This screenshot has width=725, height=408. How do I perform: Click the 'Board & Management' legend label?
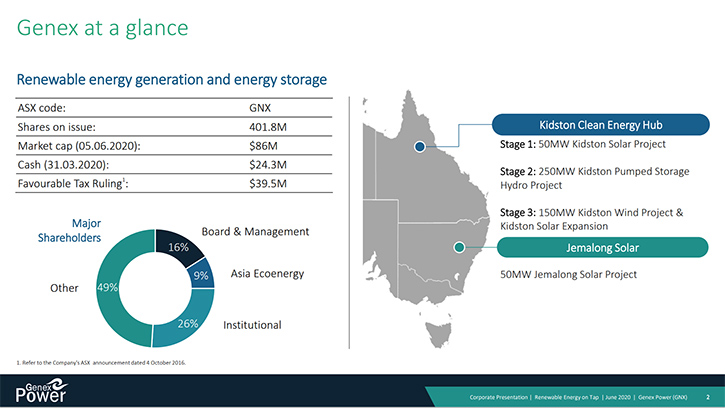coord(255,231)
